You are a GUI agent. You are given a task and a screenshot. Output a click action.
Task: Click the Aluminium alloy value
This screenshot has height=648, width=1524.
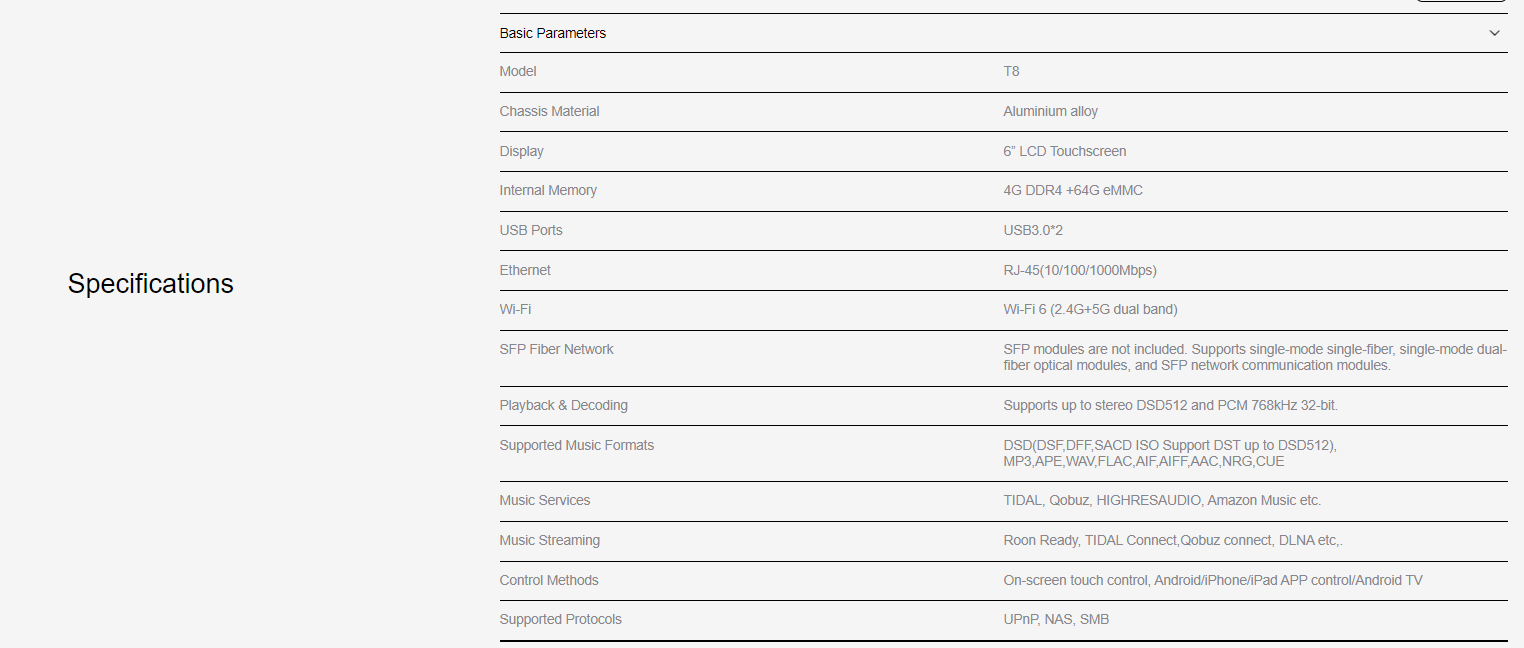[x=1050, y=111]
